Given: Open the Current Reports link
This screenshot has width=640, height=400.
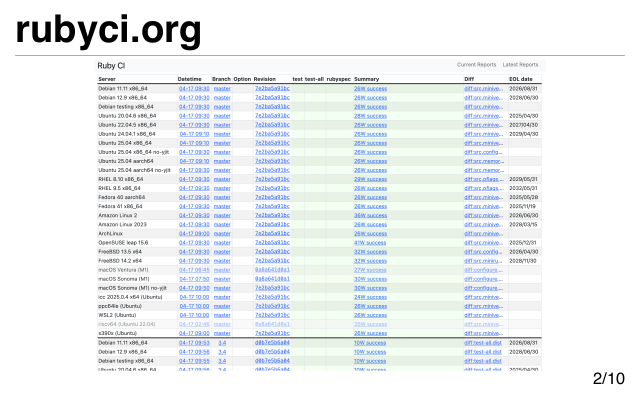Looking at the screenshot, I should click(x=476, y=64).
